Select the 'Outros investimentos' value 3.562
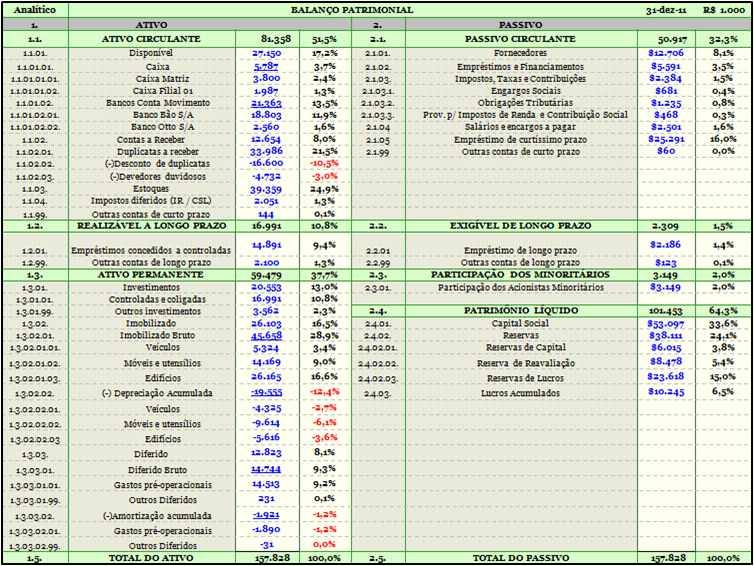Viewport: 754px width, 566px height. click(266, 311)
